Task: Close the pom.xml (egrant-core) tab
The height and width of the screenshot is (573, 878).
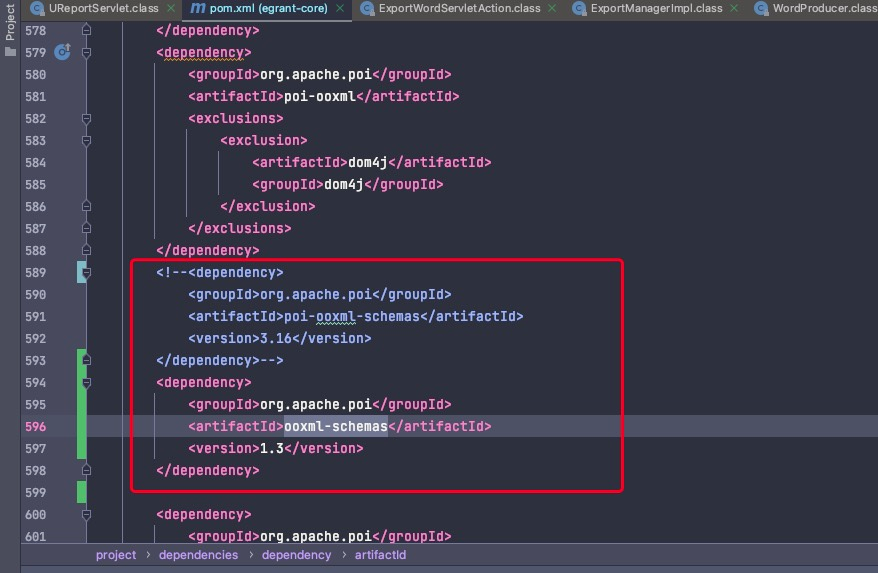Action: pyautogui.click(x=341, y=8)
